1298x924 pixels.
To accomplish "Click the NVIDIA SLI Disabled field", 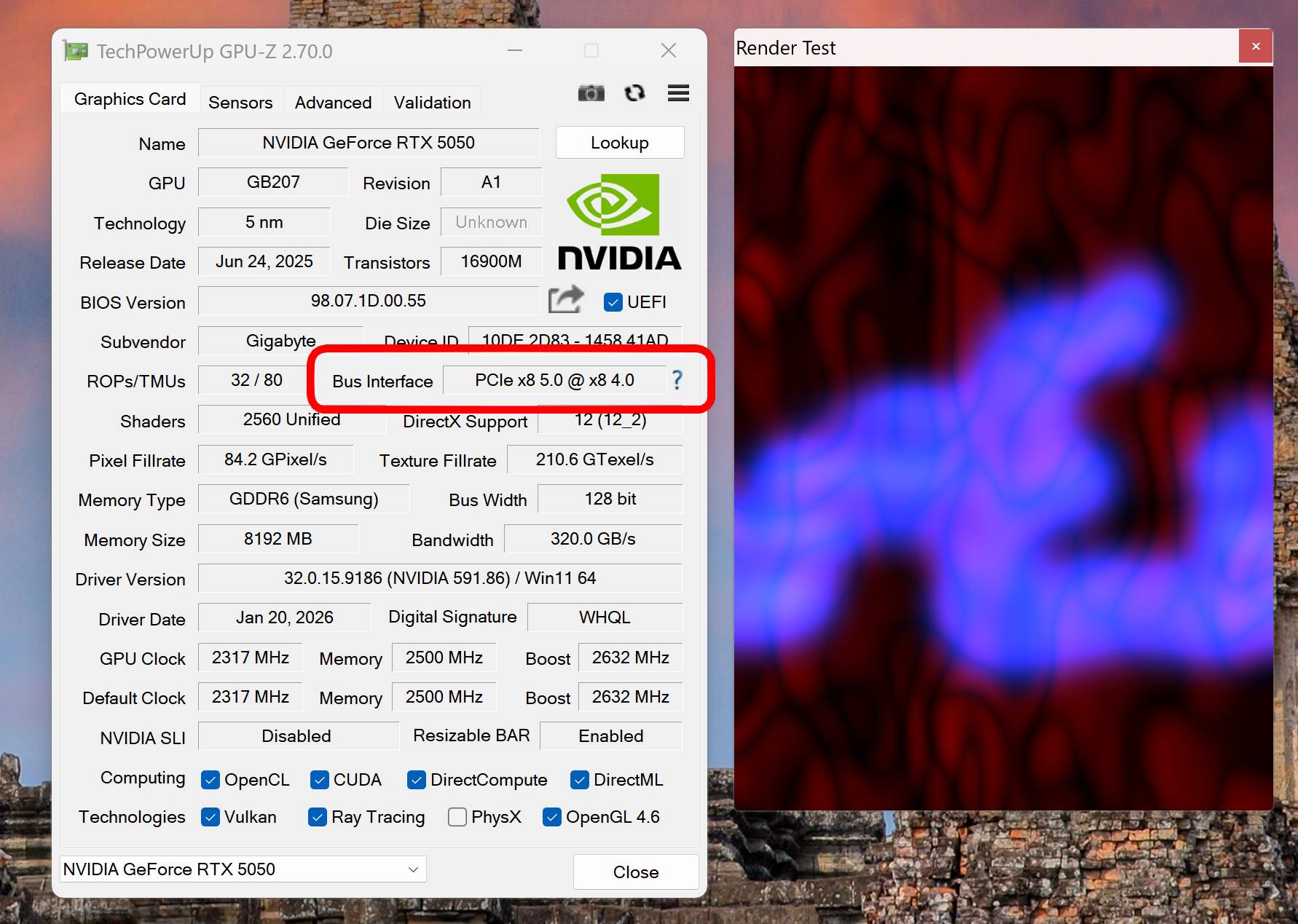I will (299, 736).
